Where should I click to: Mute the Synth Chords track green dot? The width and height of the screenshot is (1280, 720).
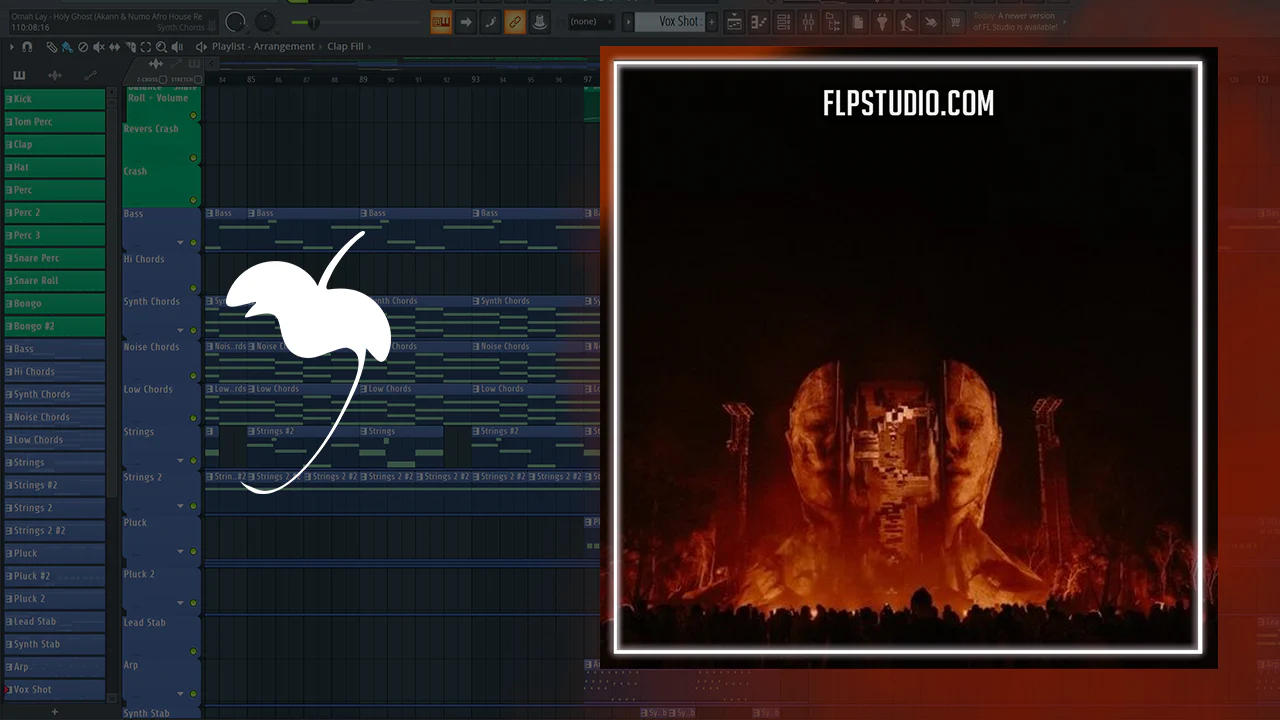pos(193,330)
